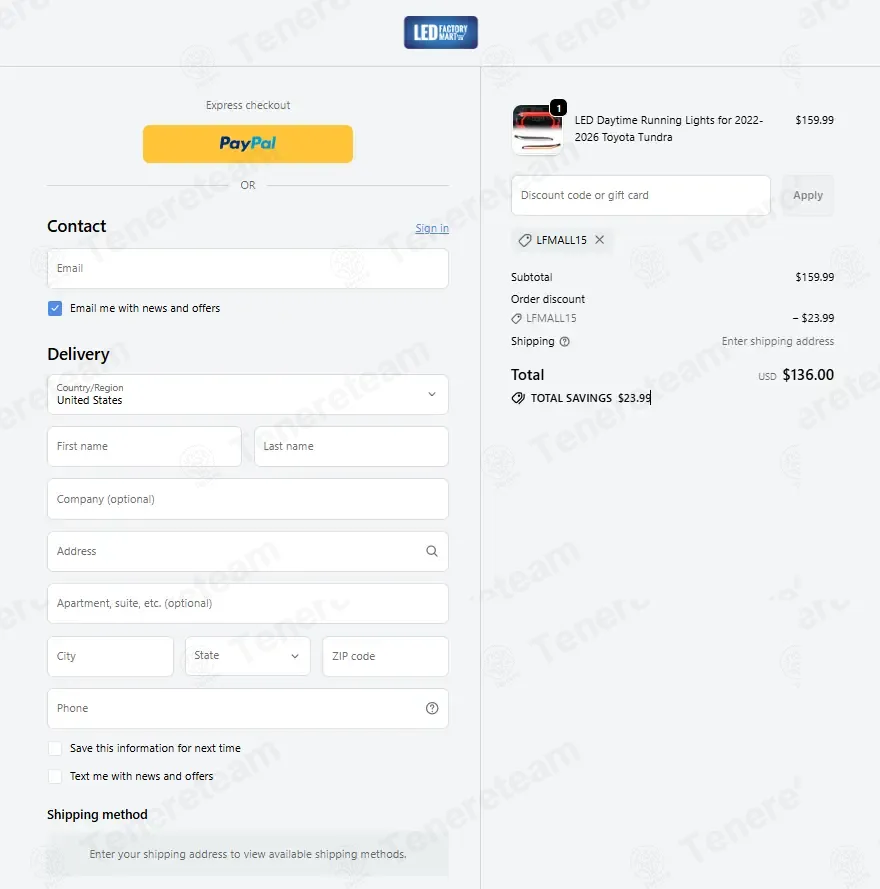Image resolution: width=880 pixels, height=889 pixels.
Task: Check Save this information for next time
Action: [55, 748]
